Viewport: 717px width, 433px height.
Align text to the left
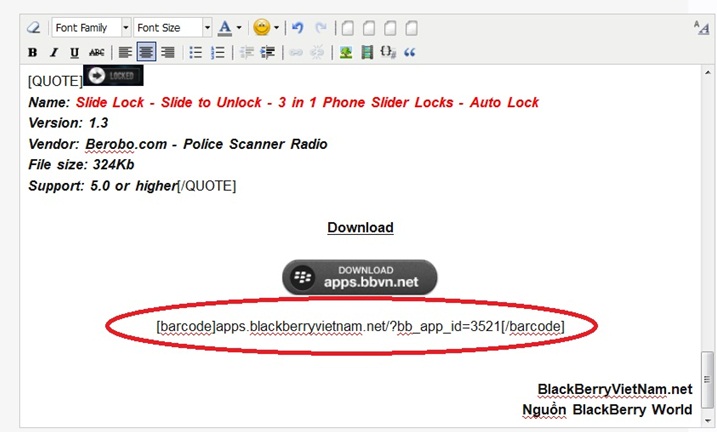tap(125, 52)
